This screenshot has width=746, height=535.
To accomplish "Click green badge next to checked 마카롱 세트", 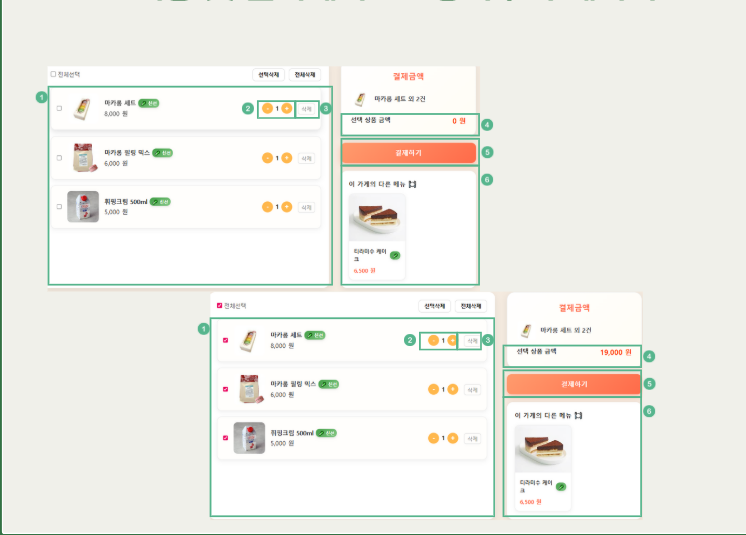I will [315, 335].
